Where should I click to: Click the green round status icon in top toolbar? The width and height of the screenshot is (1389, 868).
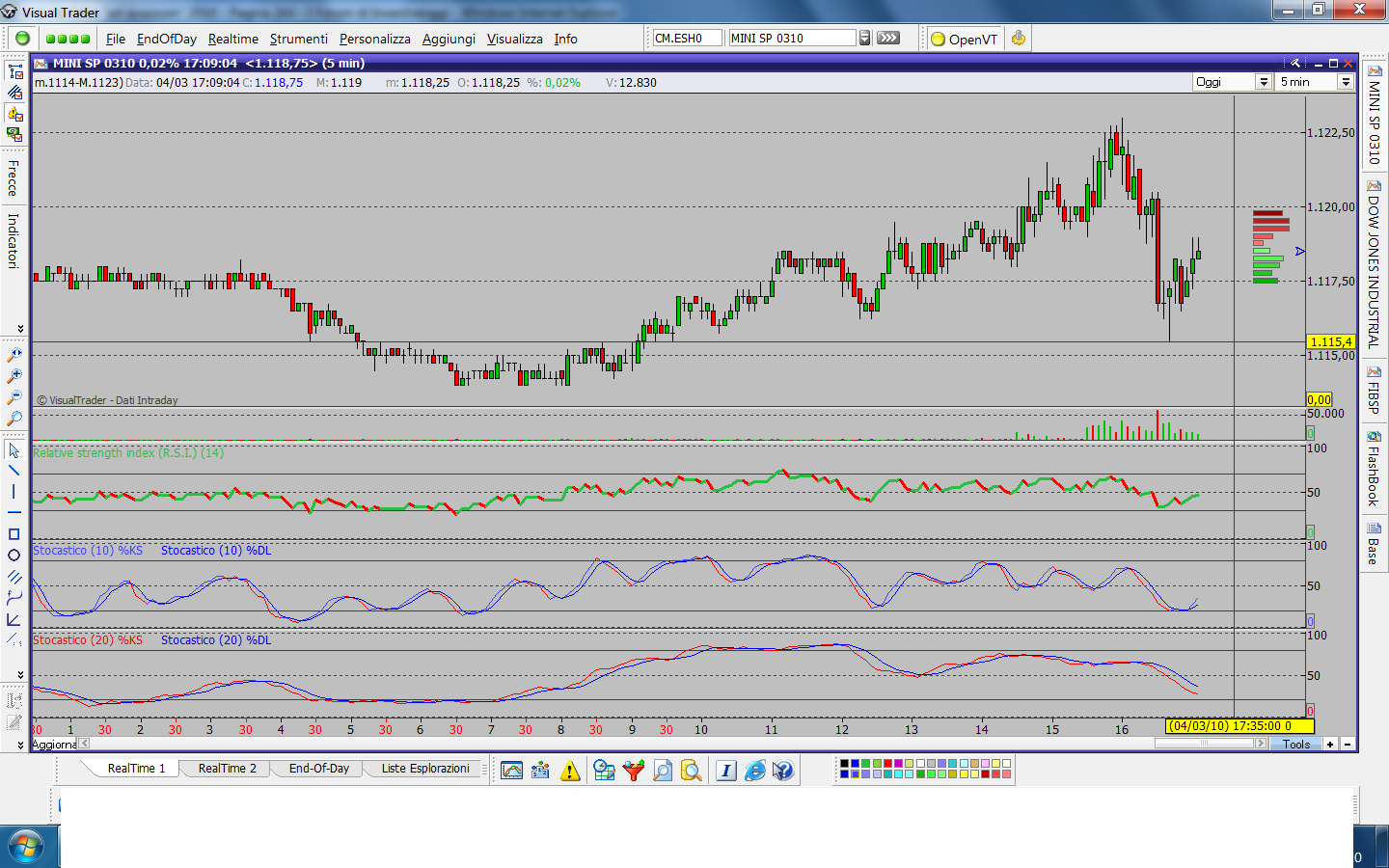tap(22, 39)
